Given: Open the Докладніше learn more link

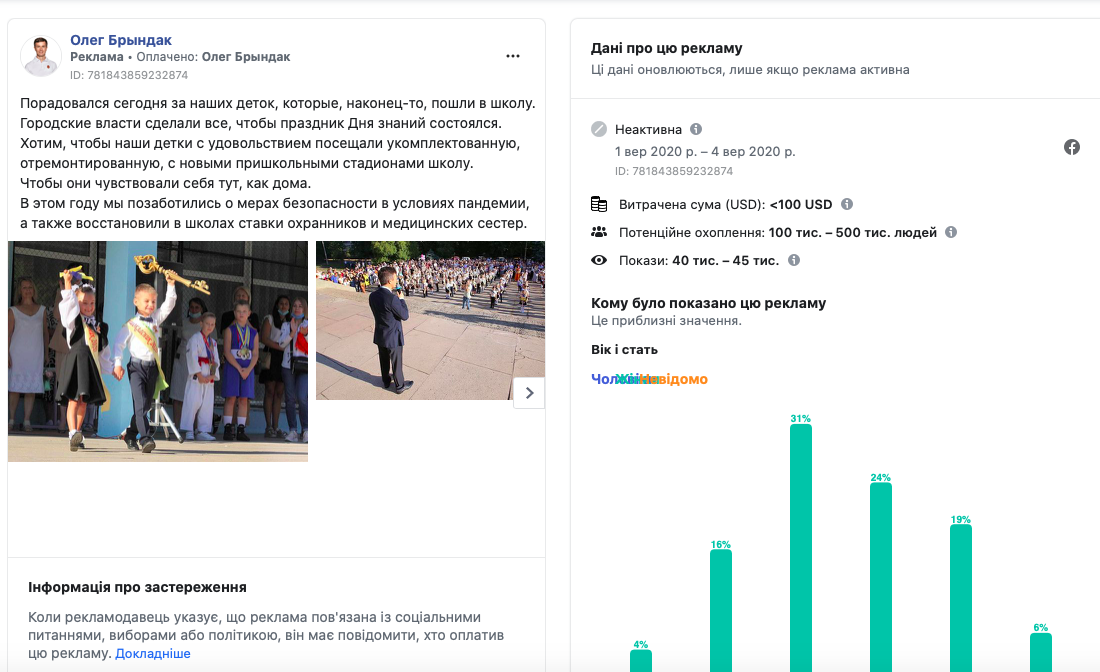Looking at the screenshot, I should point(152,653).
